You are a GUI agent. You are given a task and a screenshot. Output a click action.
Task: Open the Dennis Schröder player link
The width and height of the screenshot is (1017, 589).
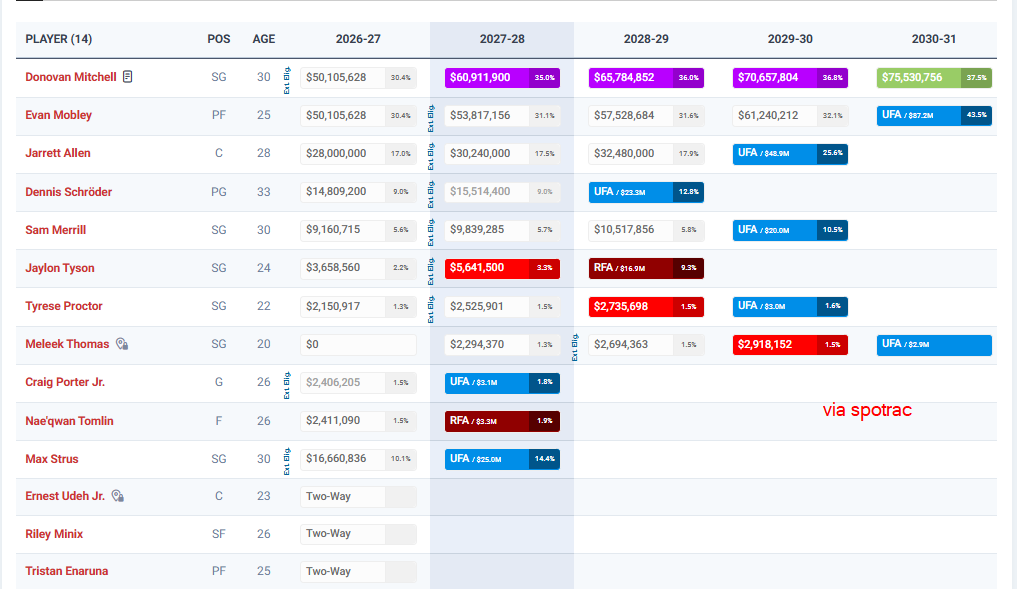[69, 192]
